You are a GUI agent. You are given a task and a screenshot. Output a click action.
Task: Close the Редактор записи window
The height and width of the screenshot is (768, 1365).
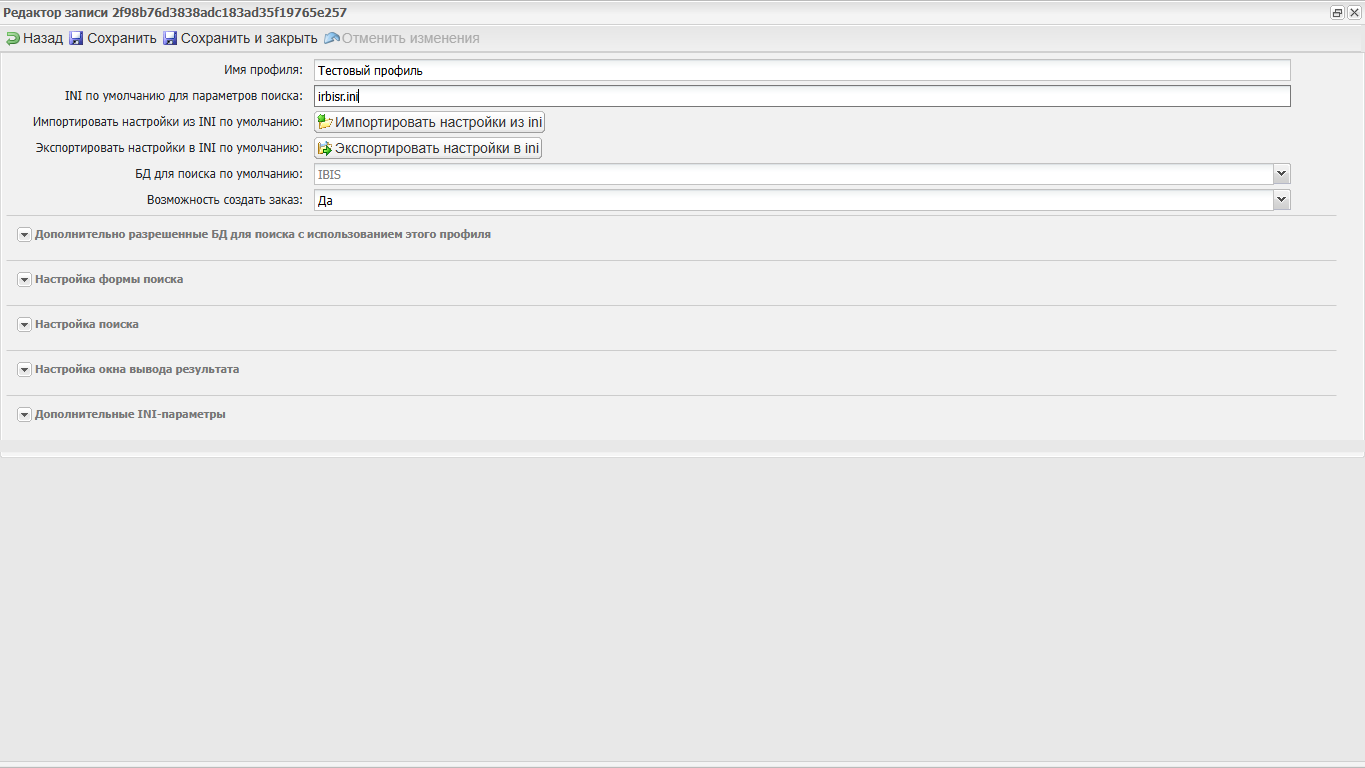[1354, 13]
